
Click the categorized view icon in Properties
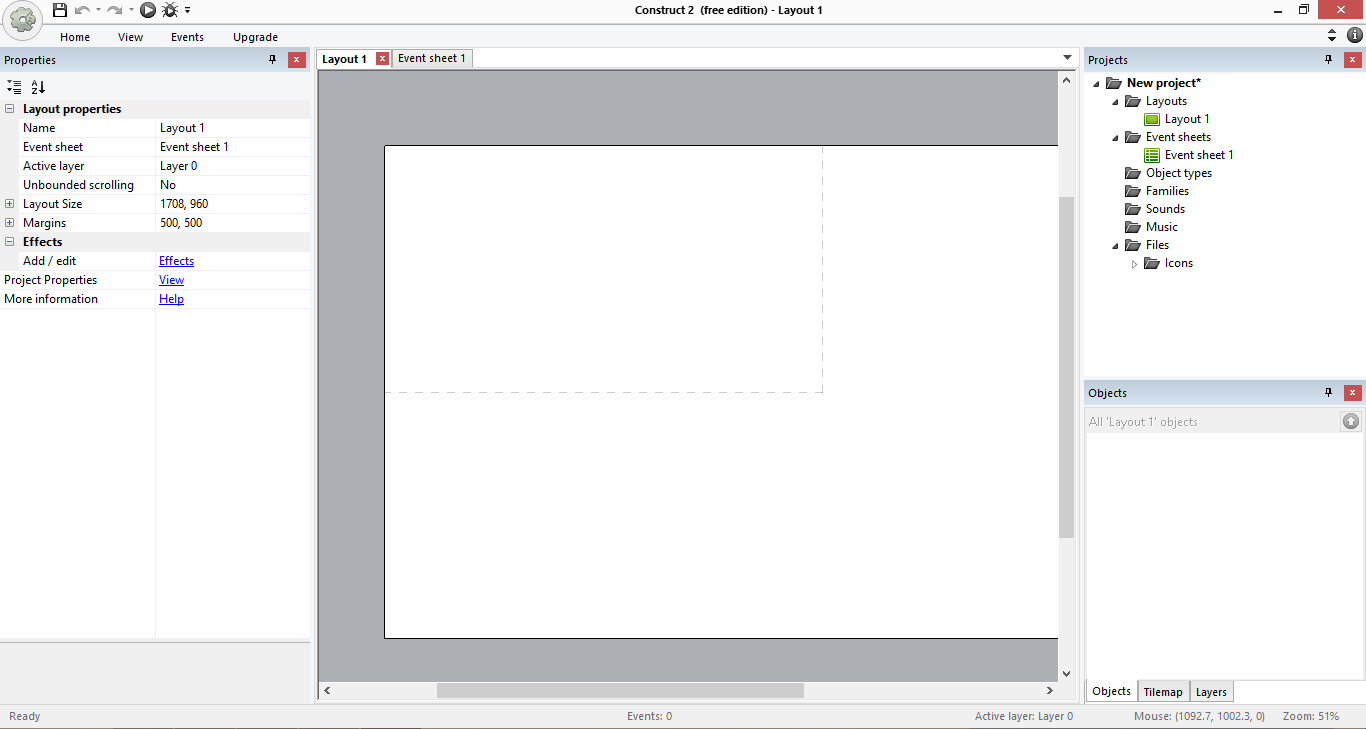click(x=13, y=87)
